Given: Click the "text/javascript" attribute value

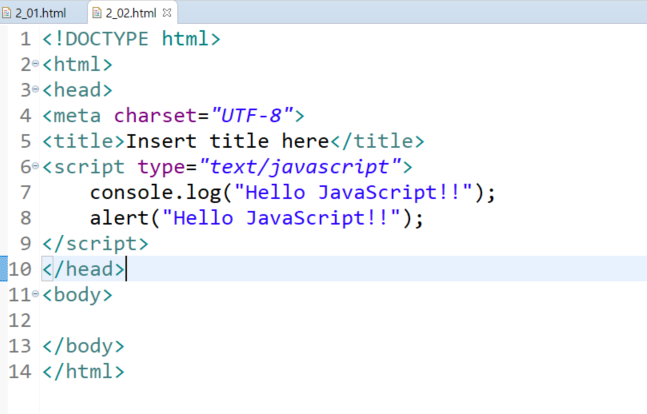Looking at the screenshot, I should point(300,167).
